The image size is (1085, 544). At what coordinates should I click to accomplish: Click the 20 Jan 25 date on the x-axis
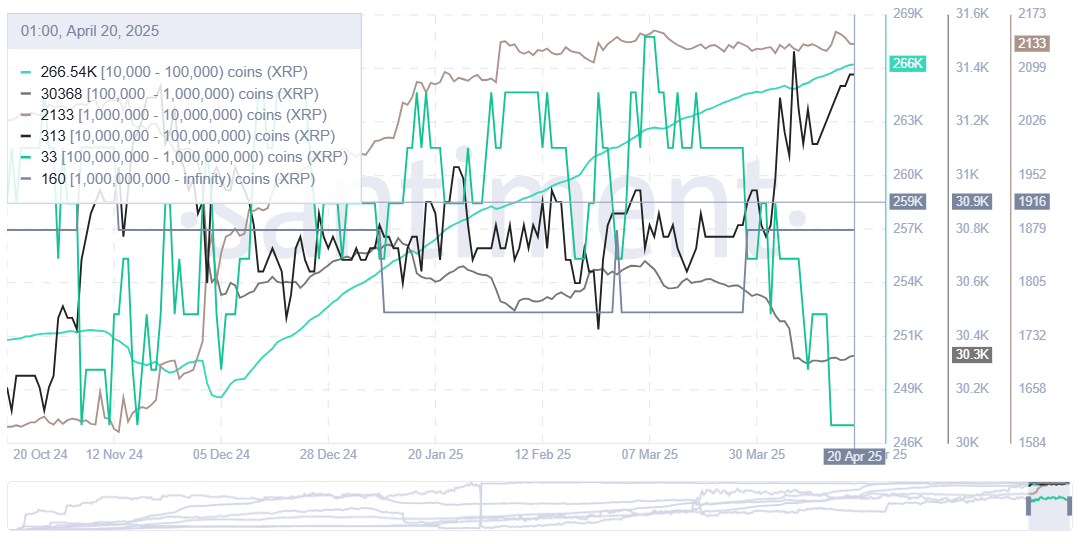tap(435, 454)
